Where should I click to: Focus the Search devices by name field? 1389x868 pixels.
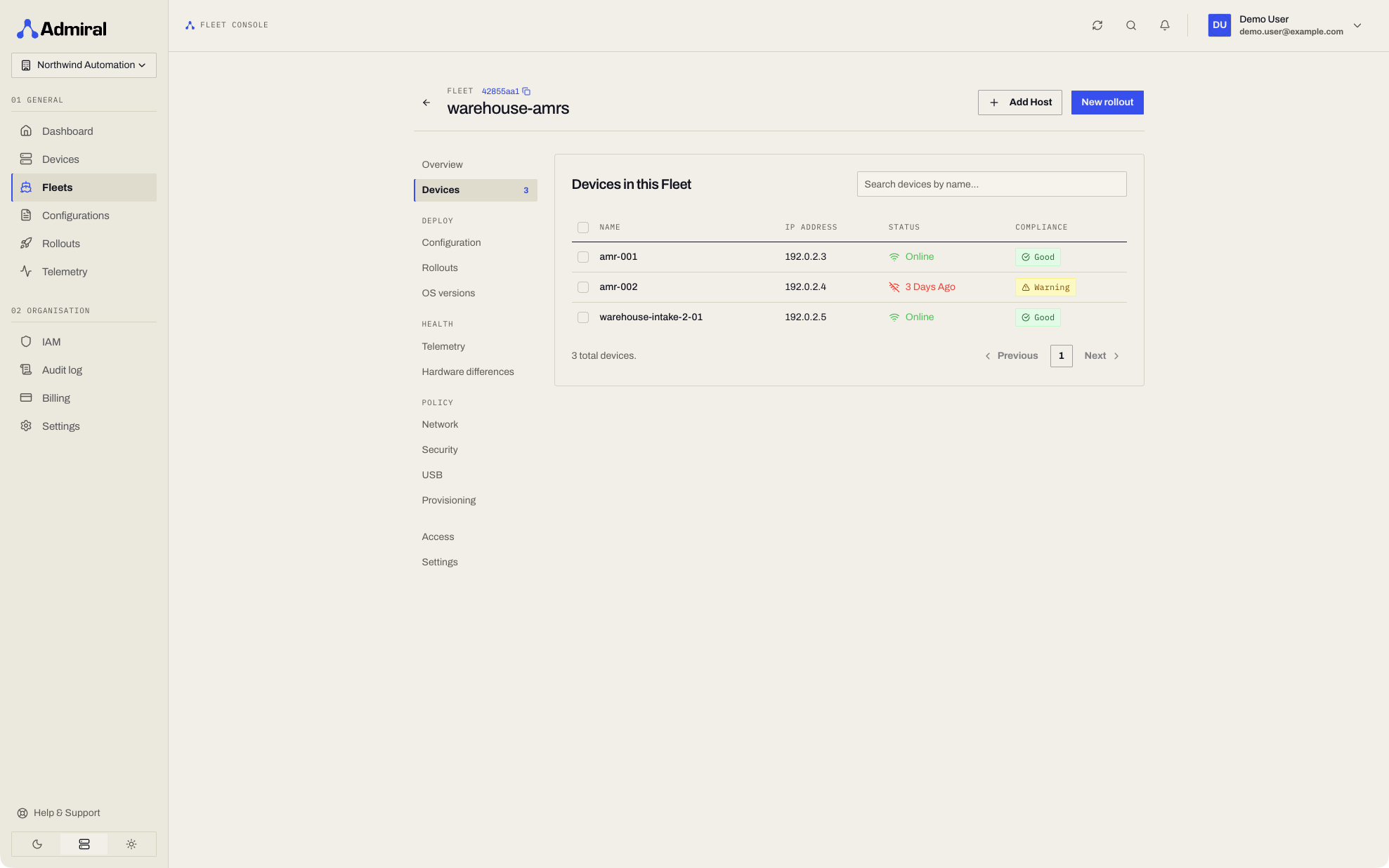pyautogui.click(x=991, y=184)
